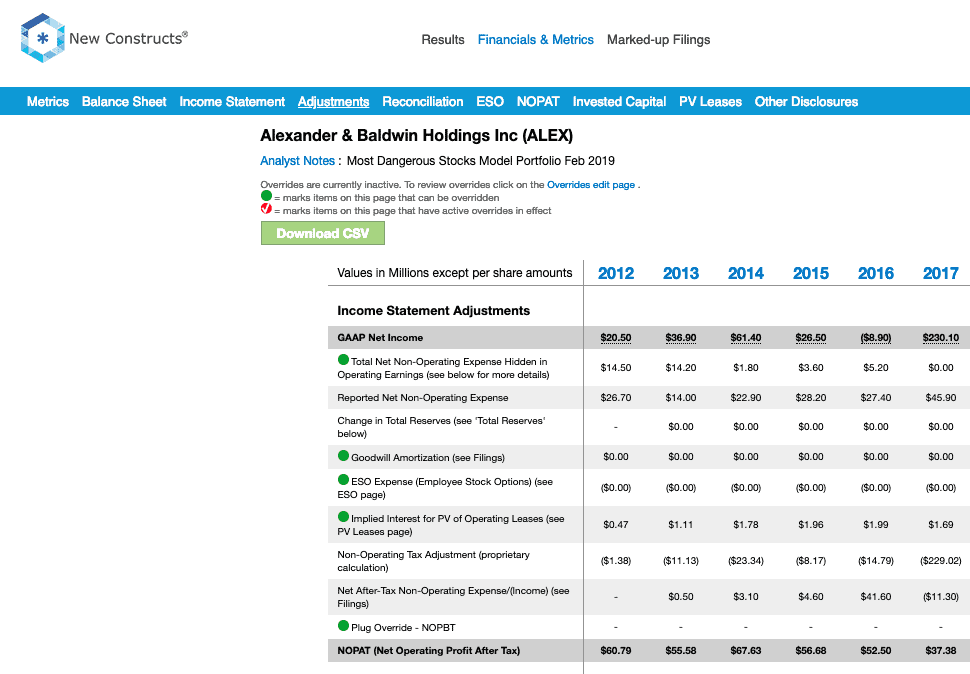Switch to the Balance Sheet tab
Viewport: 970px width, 674px height.
pyautogui.click(x=124, y=101)
